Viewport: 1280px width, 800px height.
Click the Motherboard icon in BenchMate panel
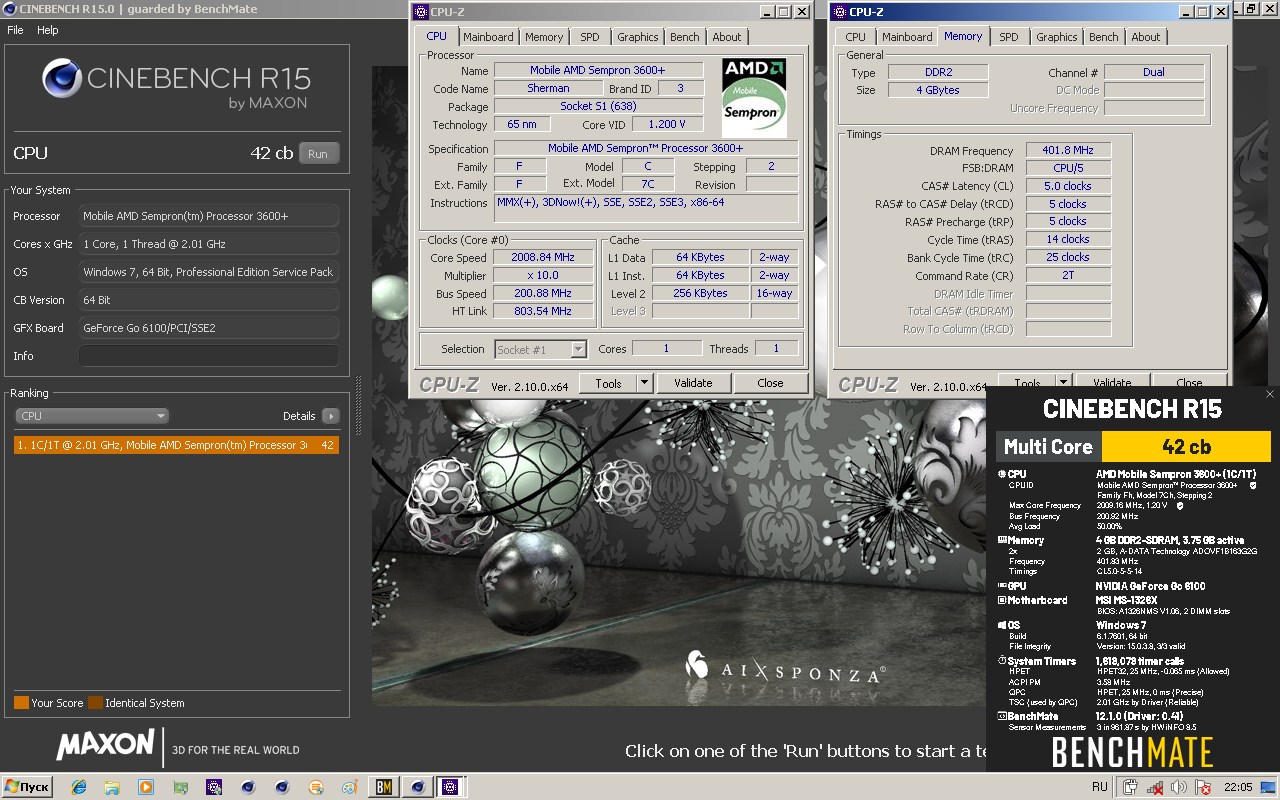pyautogui.click(x=1002, y=600)
